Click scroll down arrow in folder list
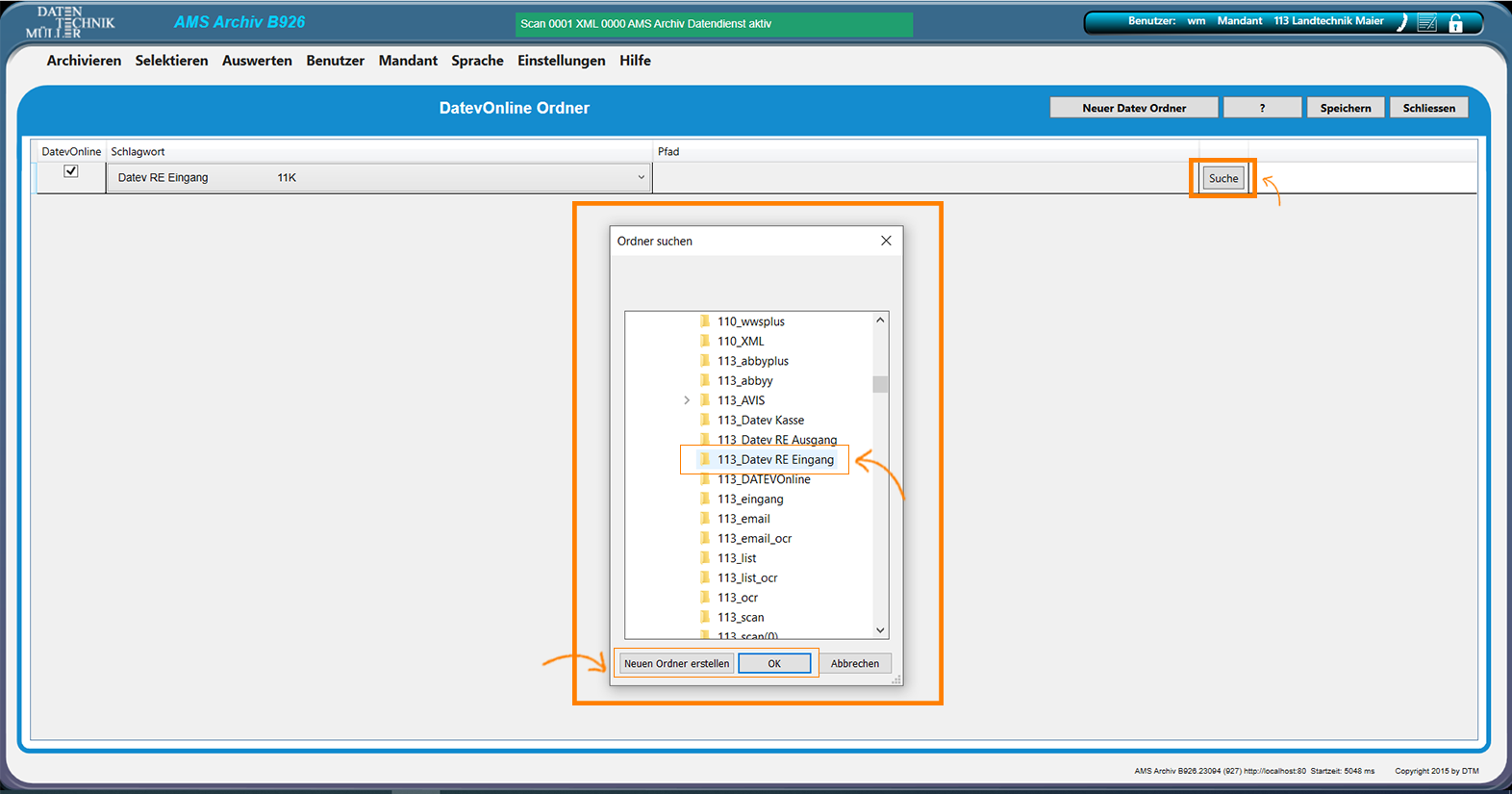The width and height of the screenshot is (1512, 794). [x=880, y=630]
